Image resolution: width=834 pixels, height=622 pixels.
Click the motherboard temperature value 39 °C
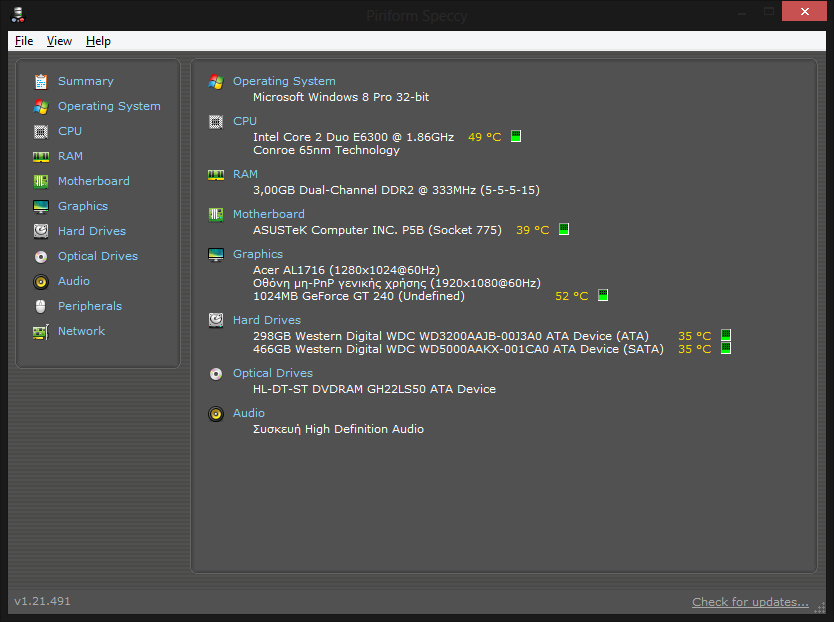coord(532,230)
